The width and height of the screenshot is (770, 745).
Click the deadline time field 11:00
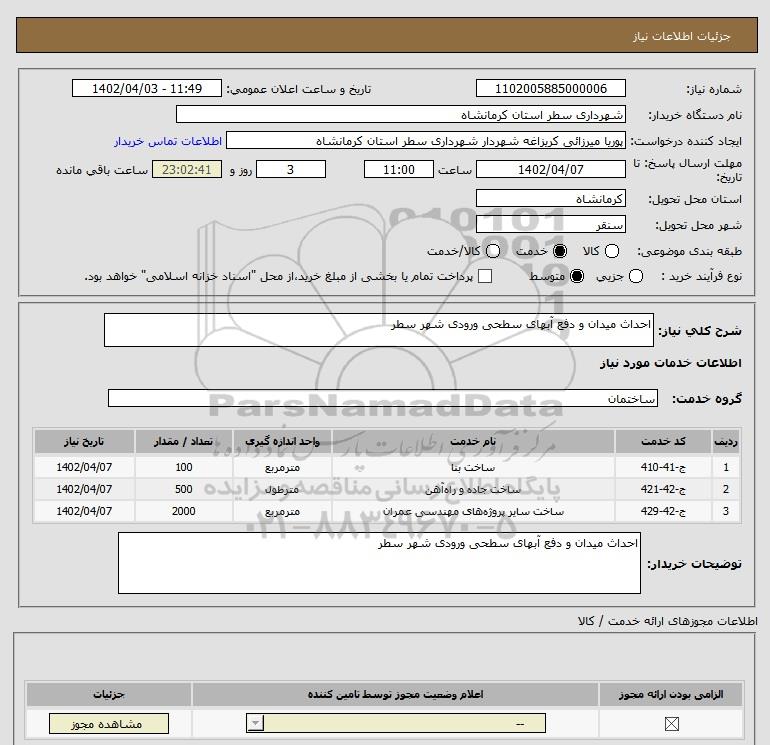(x=399, y=169)
